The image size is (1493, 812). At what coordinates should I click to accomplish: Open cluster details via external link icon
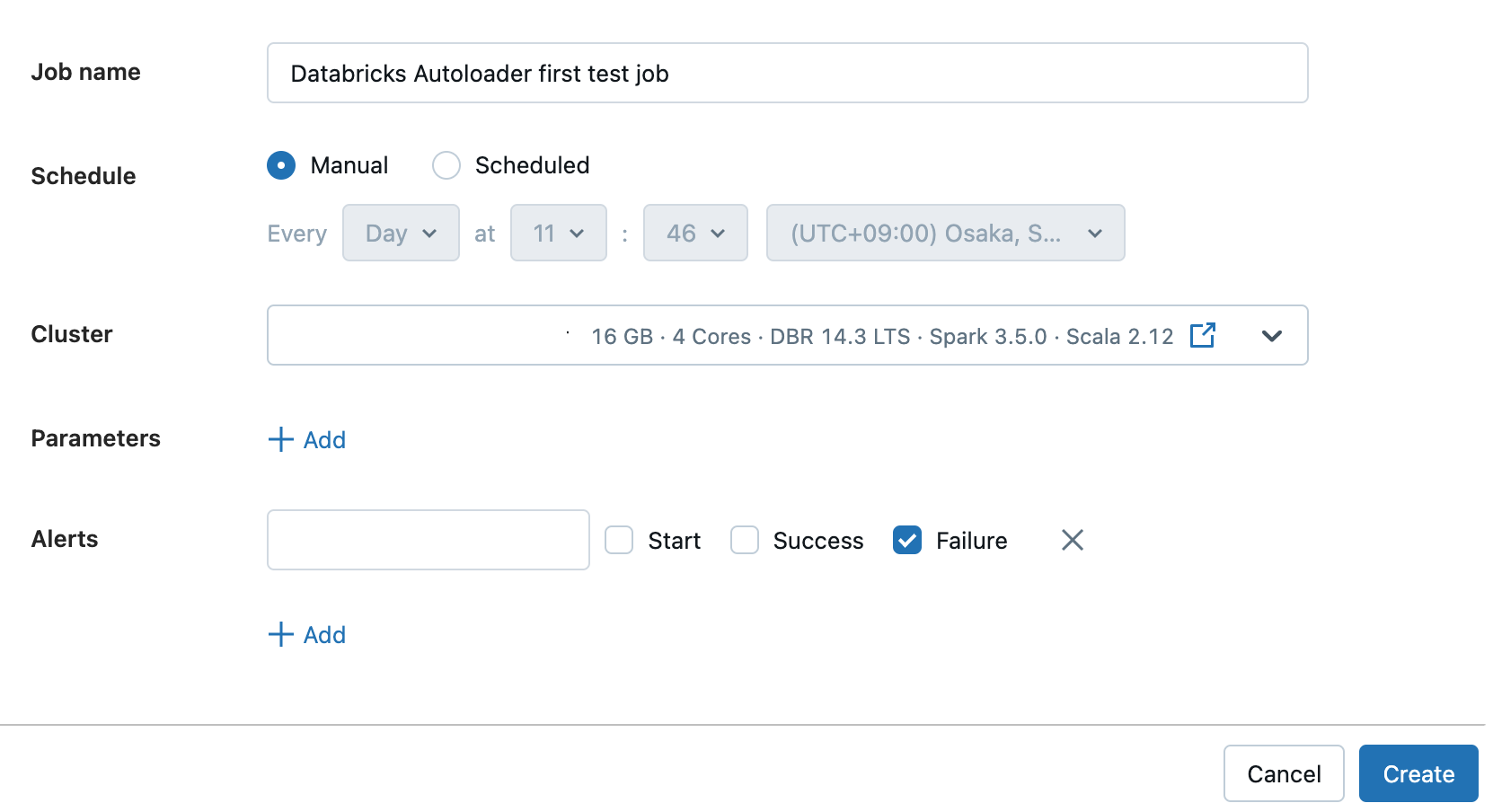click(1203, 335)
